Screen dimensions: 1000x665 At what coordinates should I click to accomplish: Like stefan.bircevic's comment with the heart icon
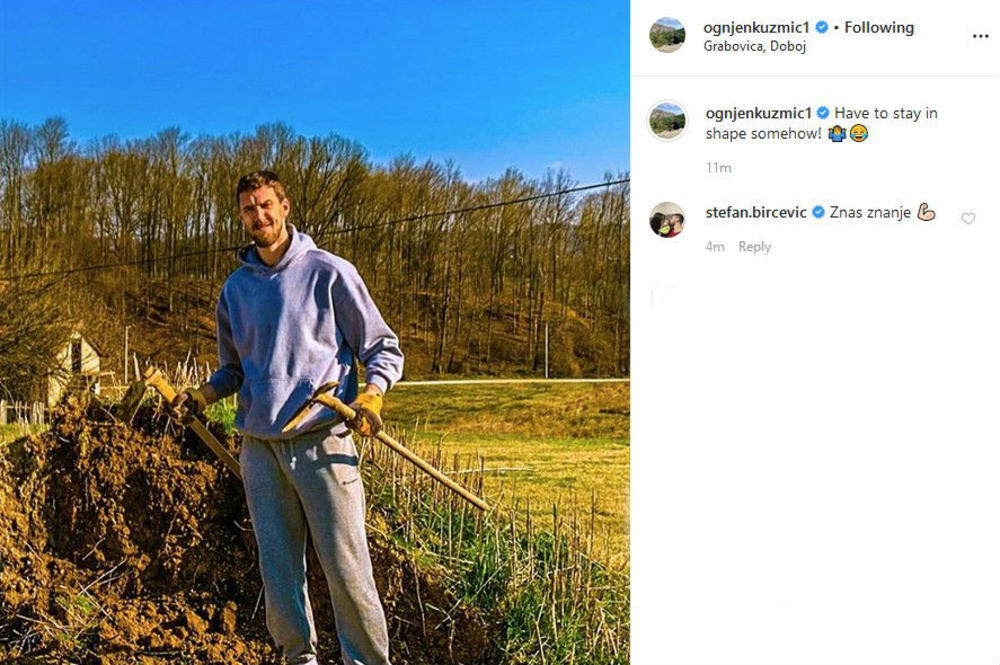point(968,217)
